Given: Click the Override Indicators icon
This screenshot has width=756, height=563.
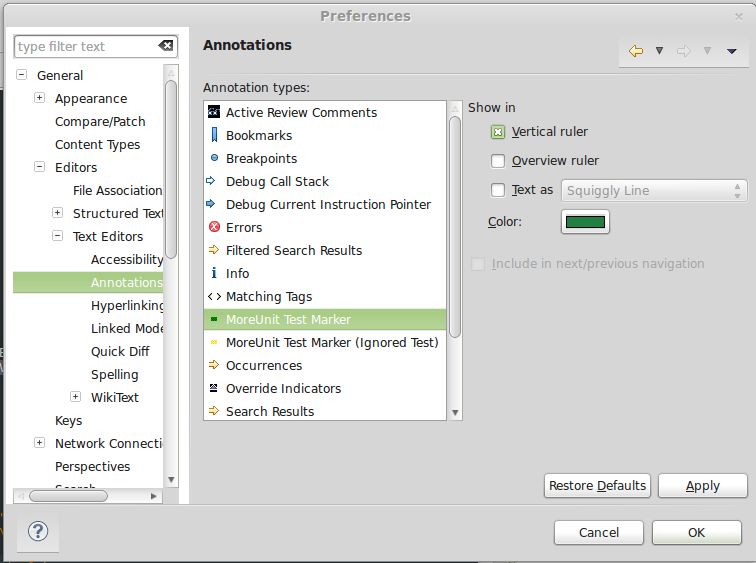Looking at the screenshot, I should click(x=214, y=388).
